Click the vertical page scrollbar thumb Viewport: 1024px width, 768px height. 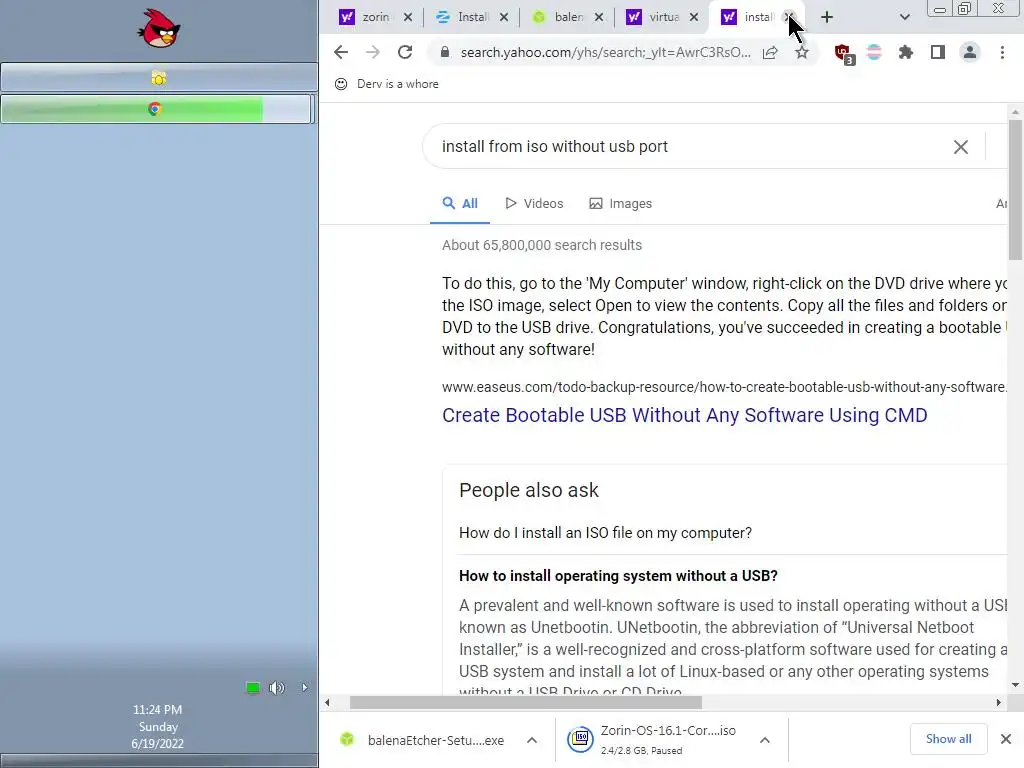click(1015, 189)
